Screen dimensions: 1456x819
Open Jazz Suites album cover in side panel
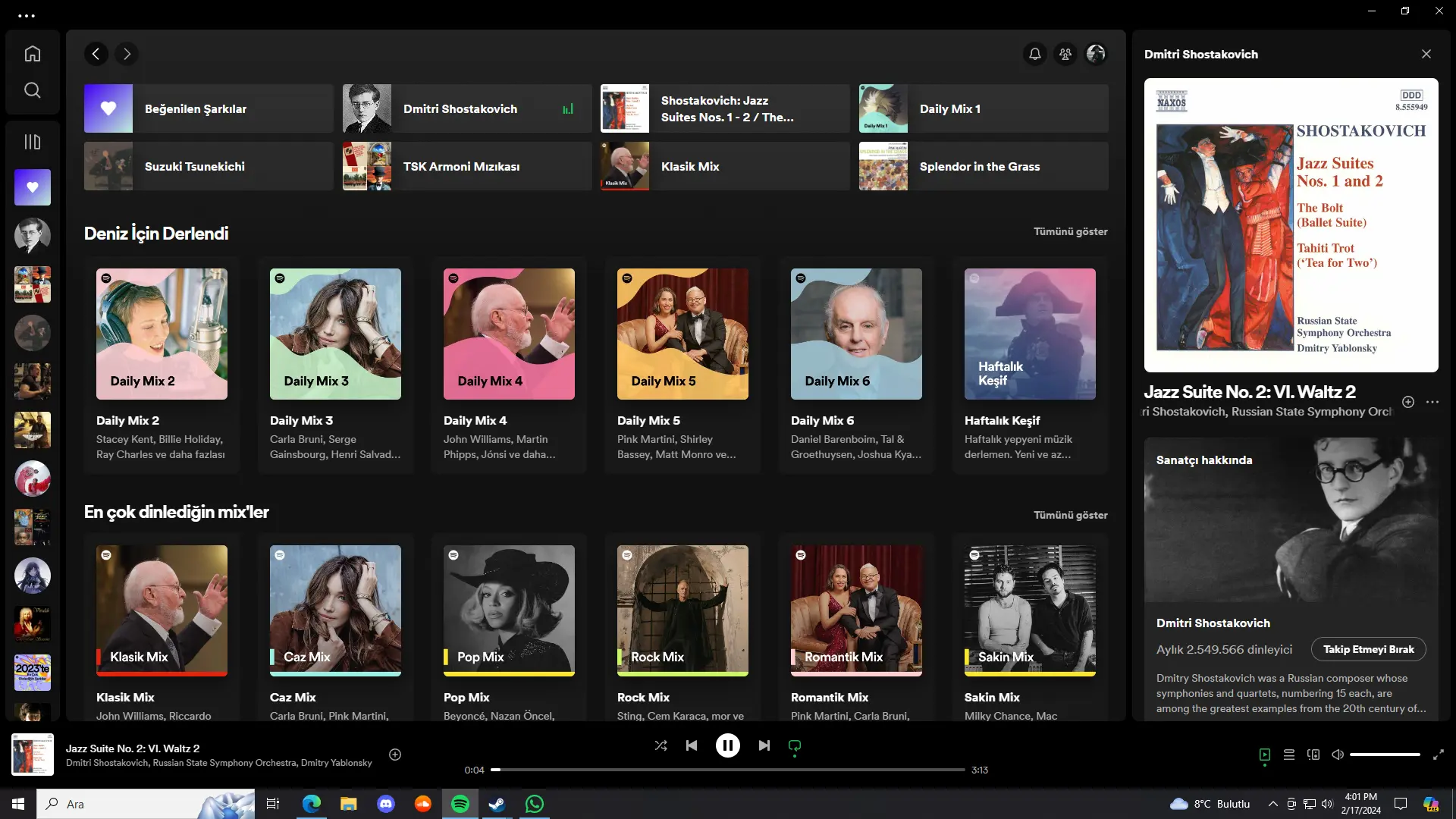[x=1291, y=225]
